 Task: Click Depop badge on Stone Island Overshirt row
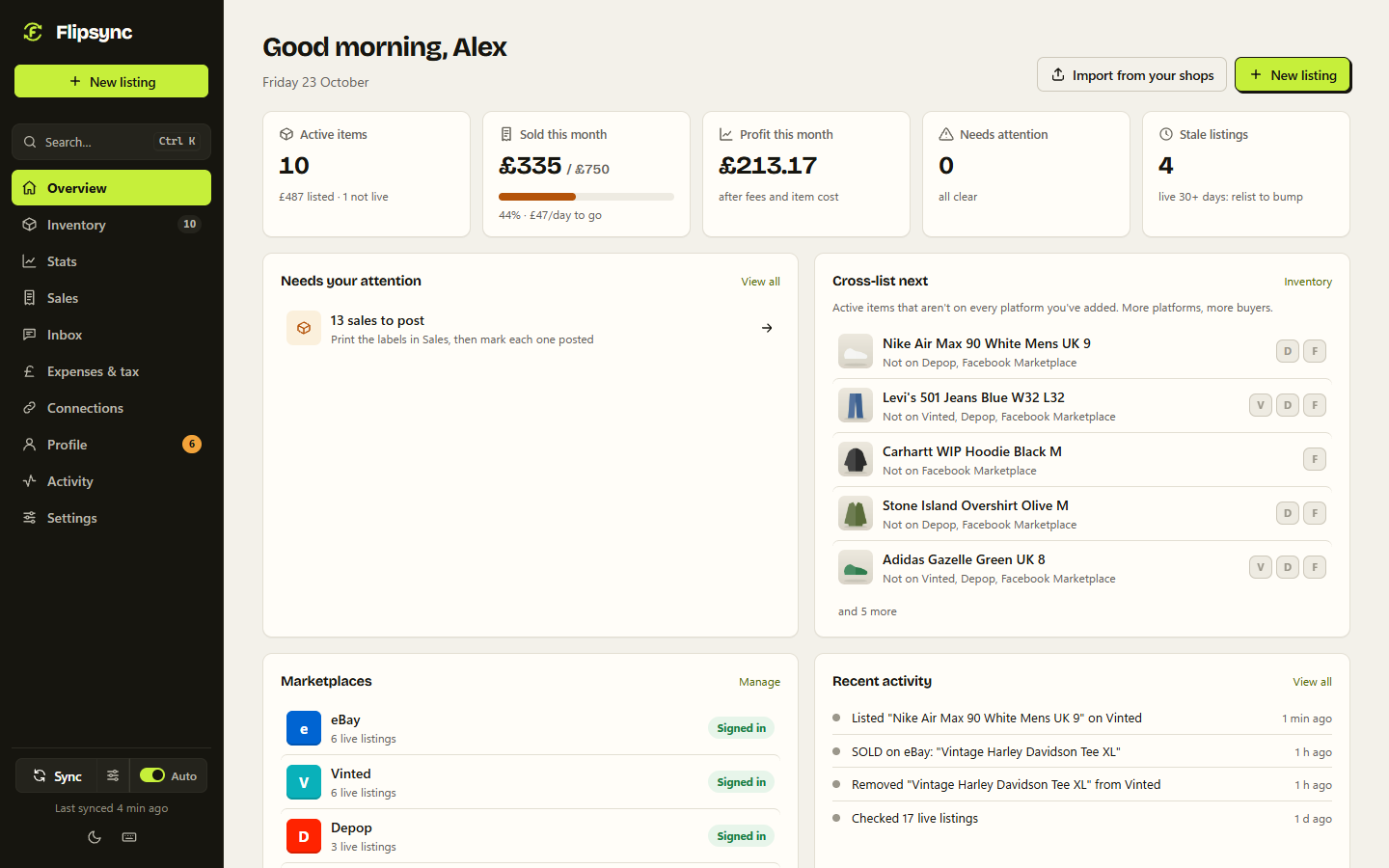tap(1288, 513)
